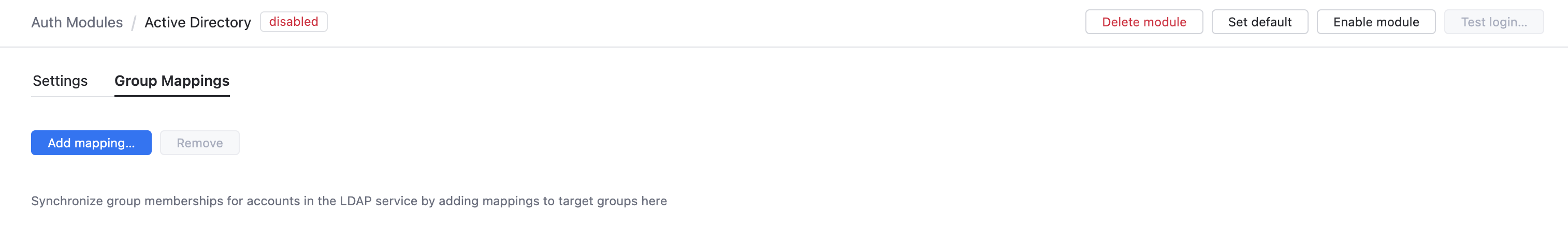Click the Active Directory breadcrumb title
This screenshot has width=1568, height=243.
[x=197, y=22]
